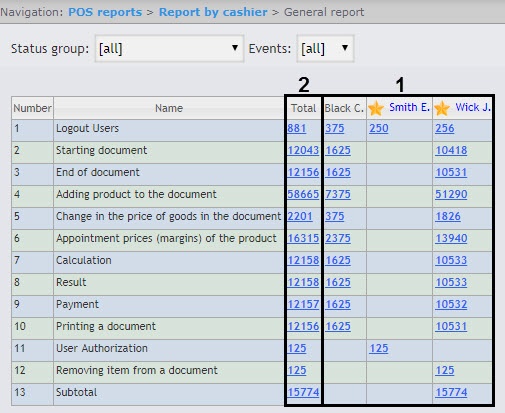Image resolution: width=505 pixels, height=413 pixels.
Task: Go to POS reports breadcrumb
Action: point(105,12)
